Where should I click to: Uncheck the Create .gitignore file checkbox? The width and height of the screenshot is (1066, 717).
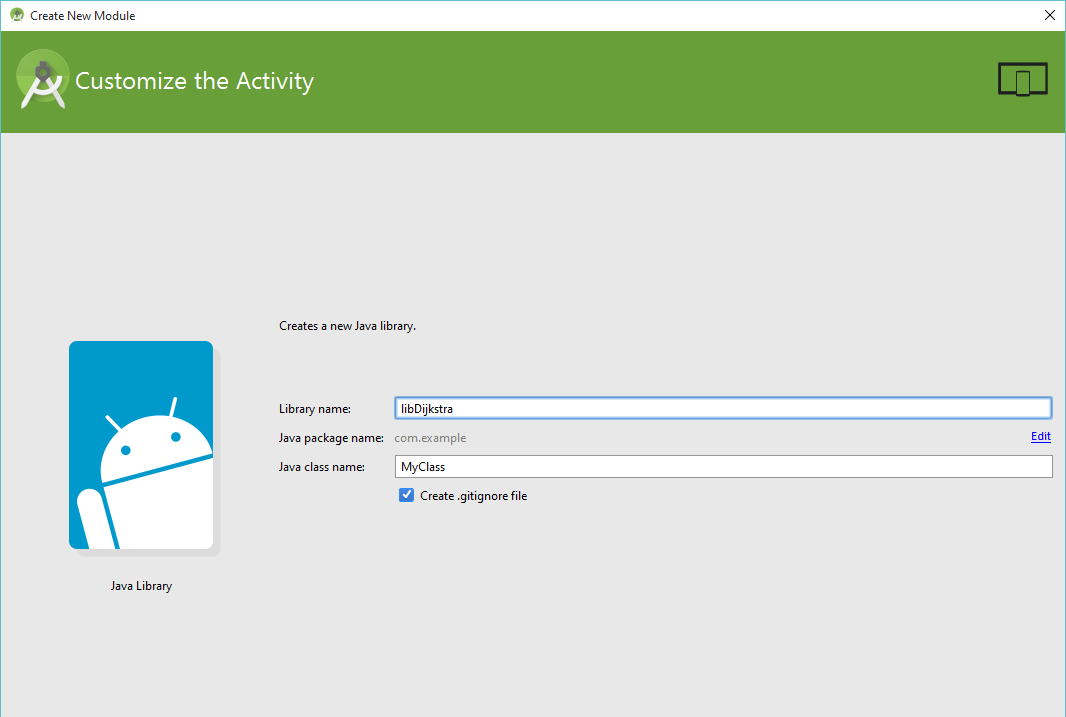click(406, 494)
